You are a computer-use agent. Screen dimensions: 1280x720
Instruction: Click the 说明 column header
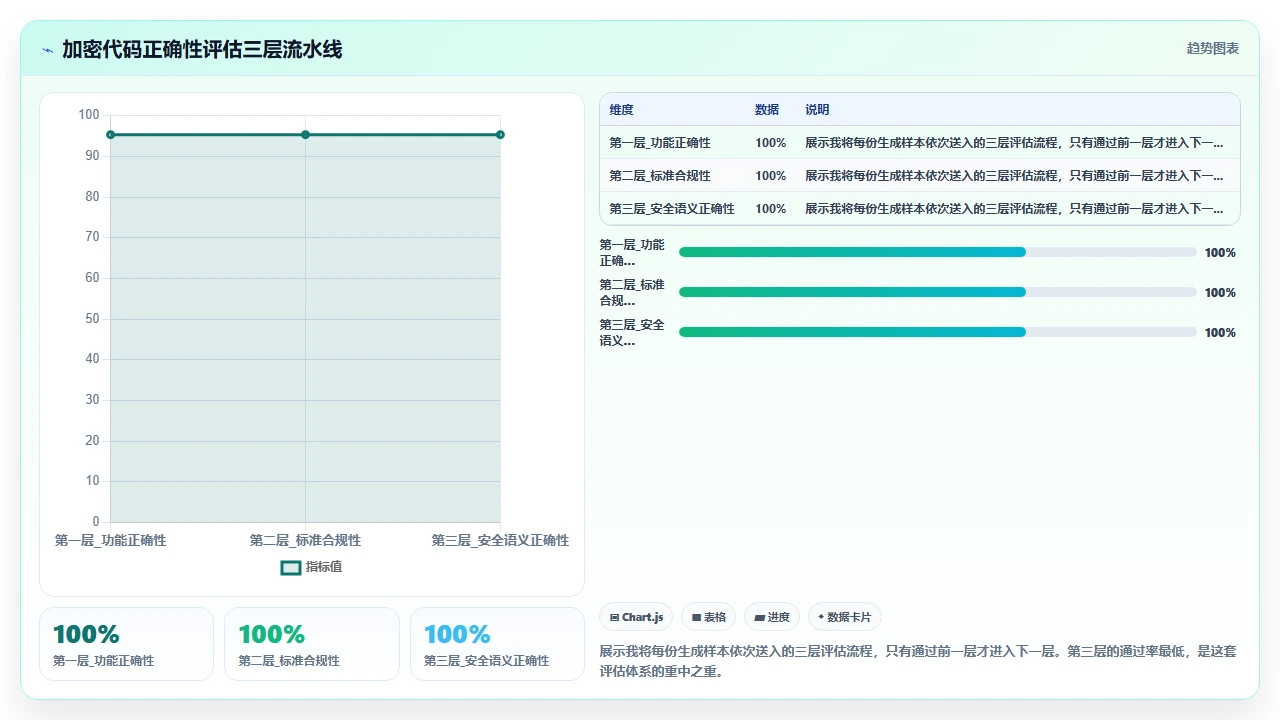point(817,110)
